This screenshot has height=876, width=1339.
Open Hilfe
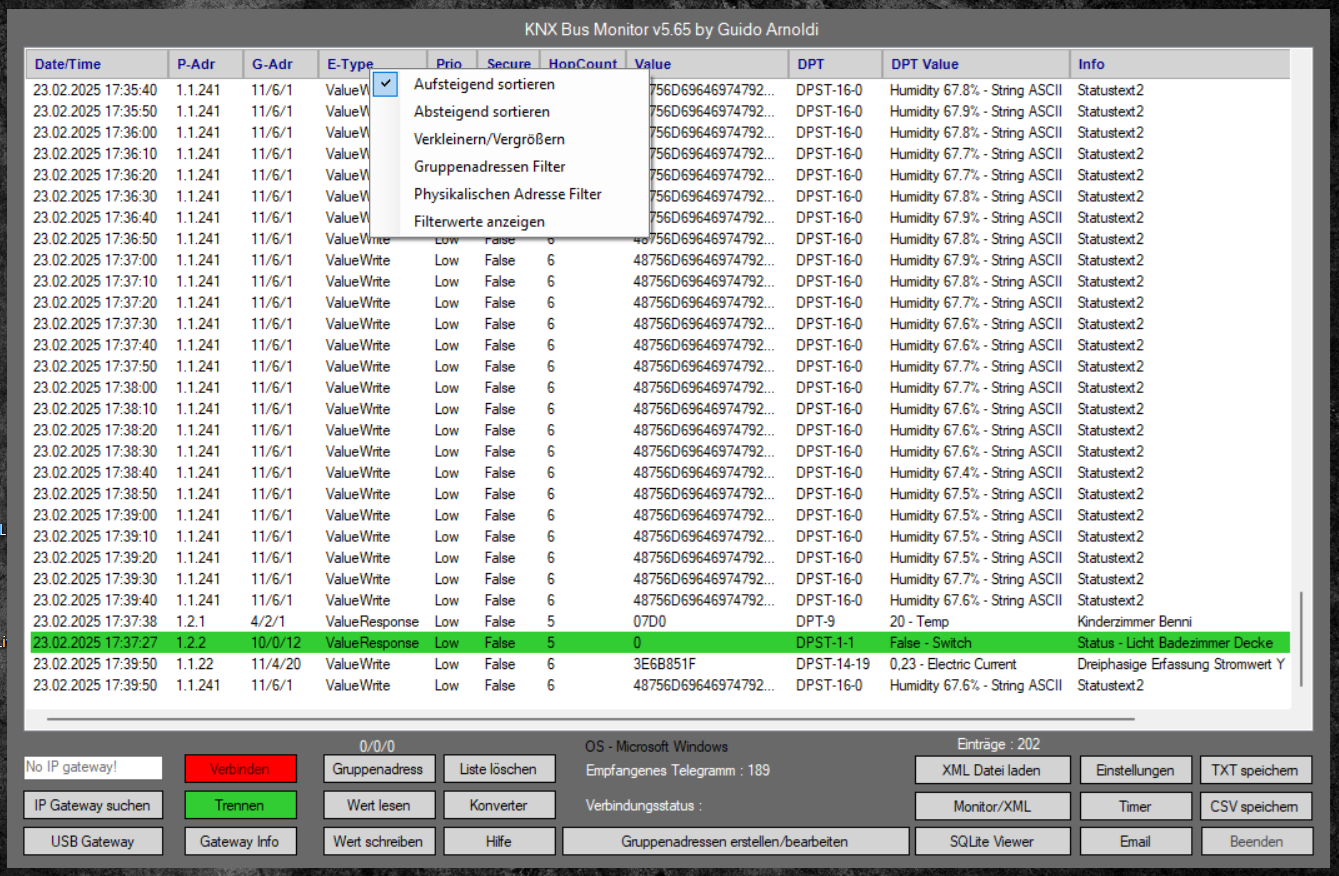pyautogui.click(x=499, y=841)
